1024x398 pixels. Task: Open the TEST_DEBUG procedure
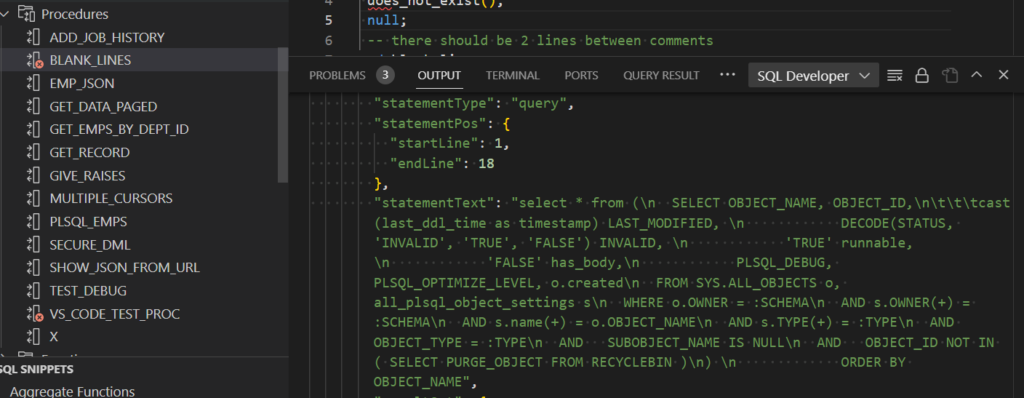pyautogui.click(x=88, y=291)
